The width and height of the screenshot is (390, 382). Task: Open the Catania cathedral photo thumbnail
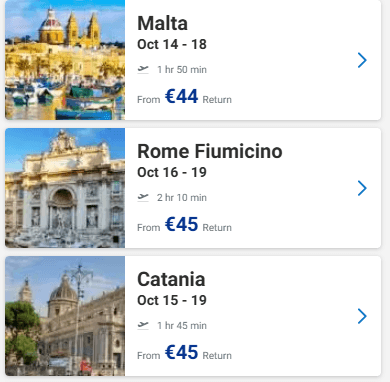coord(65,316)
